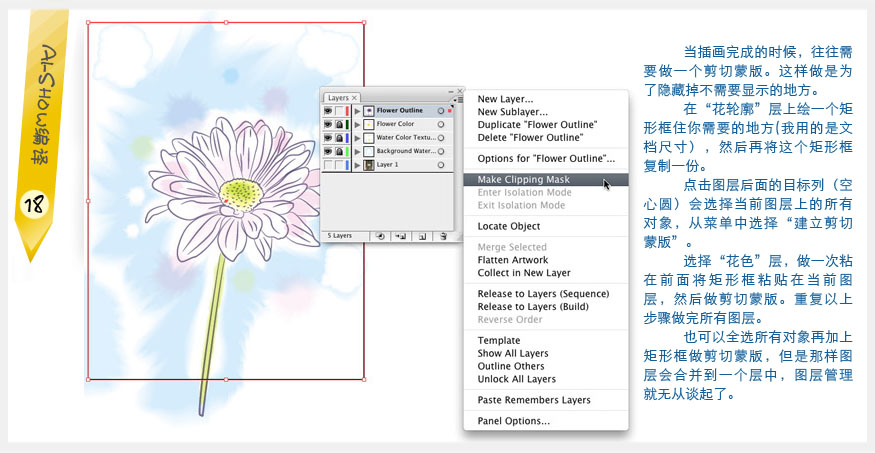Hide the Flower Color layer eye
Image resolution: width=875 pixels, height=453 pixels.
pyautogui.click(x=328, y=124)
